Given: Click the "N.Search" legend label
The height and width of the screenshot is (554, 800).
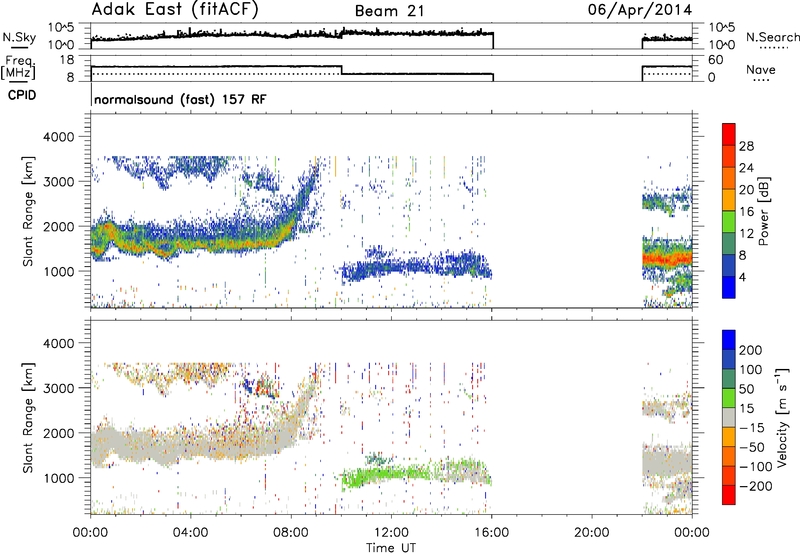Looking at the screenshot, I should click(772, 37).
